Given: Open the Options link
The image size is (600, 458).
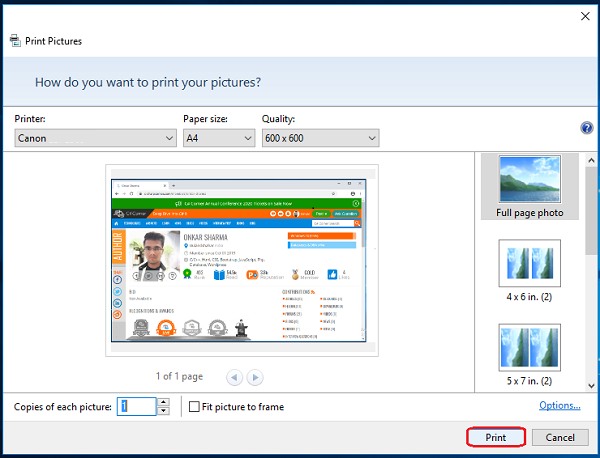Looking at the screenshot, I should click(559, 405).
